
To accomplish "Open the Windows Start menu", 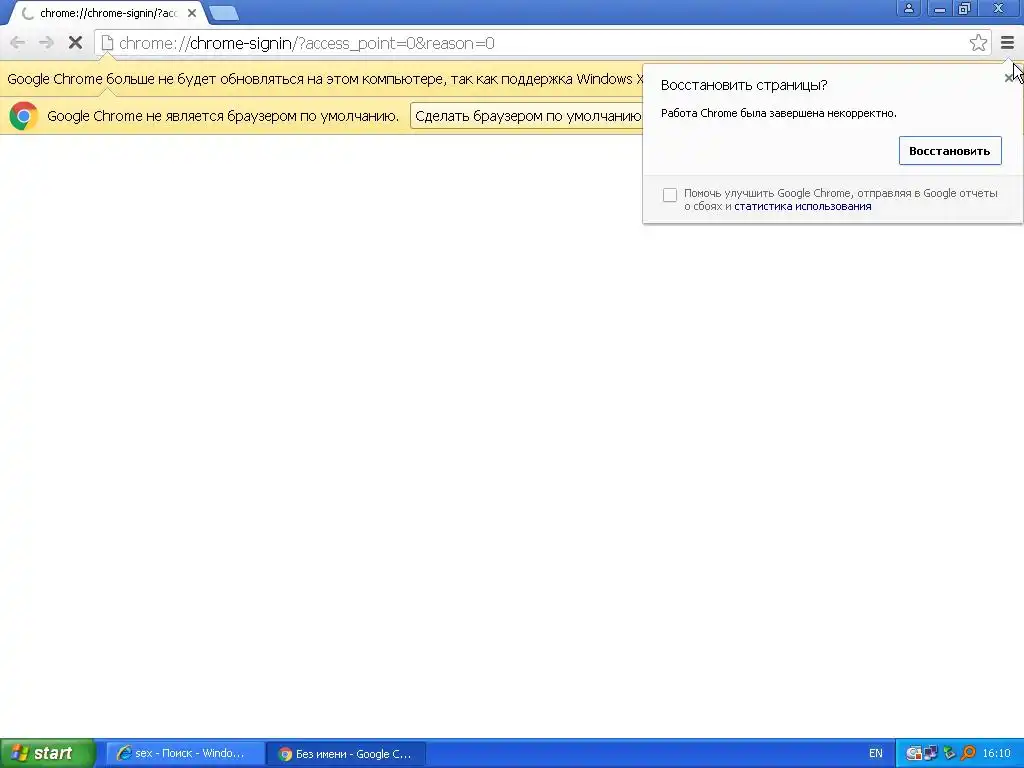I will (x=48, y=753).
